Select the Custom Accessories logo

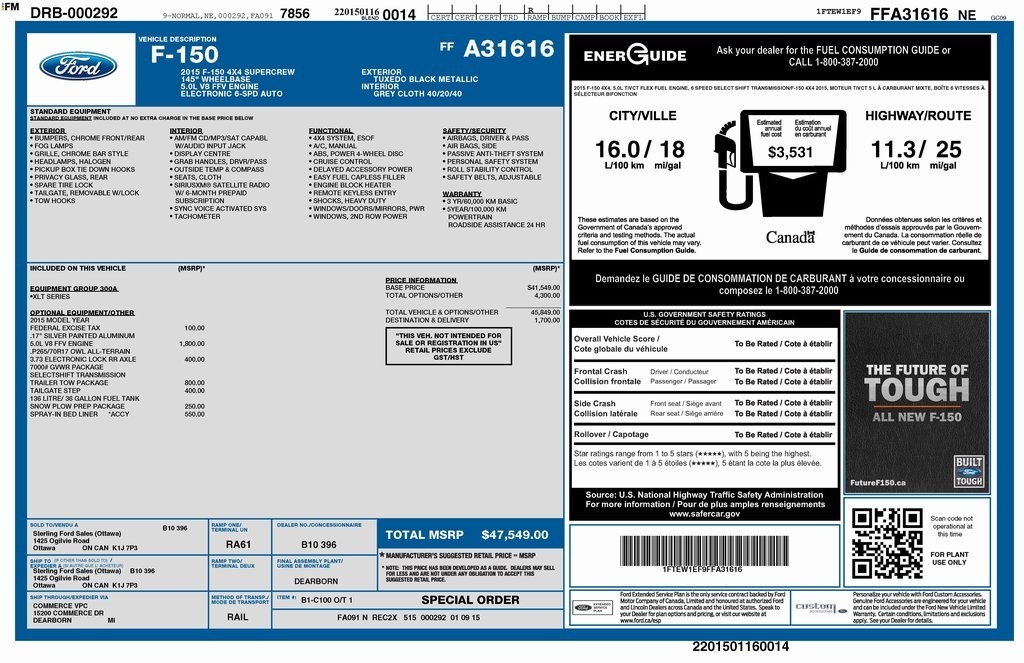click(x=816, y=608)
